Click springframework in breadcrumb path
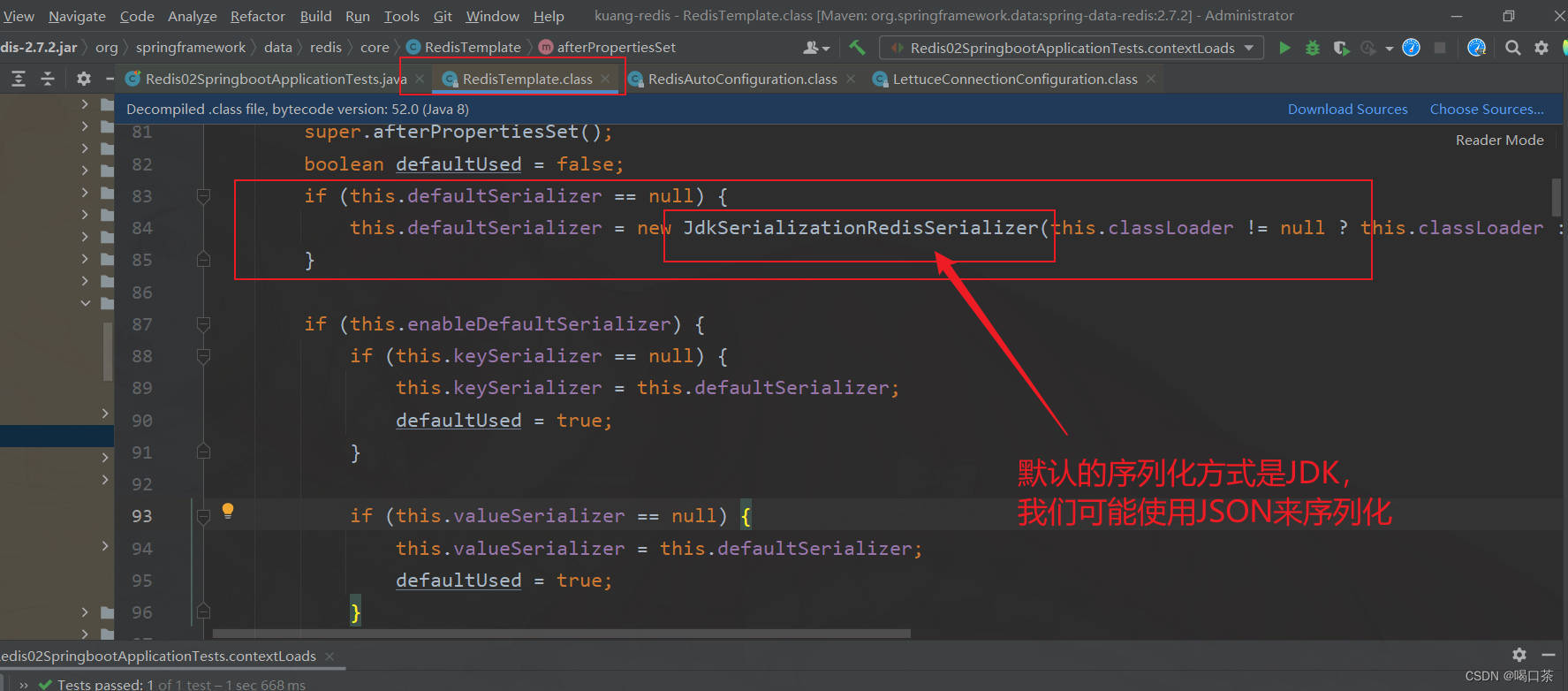 (191, 47)
